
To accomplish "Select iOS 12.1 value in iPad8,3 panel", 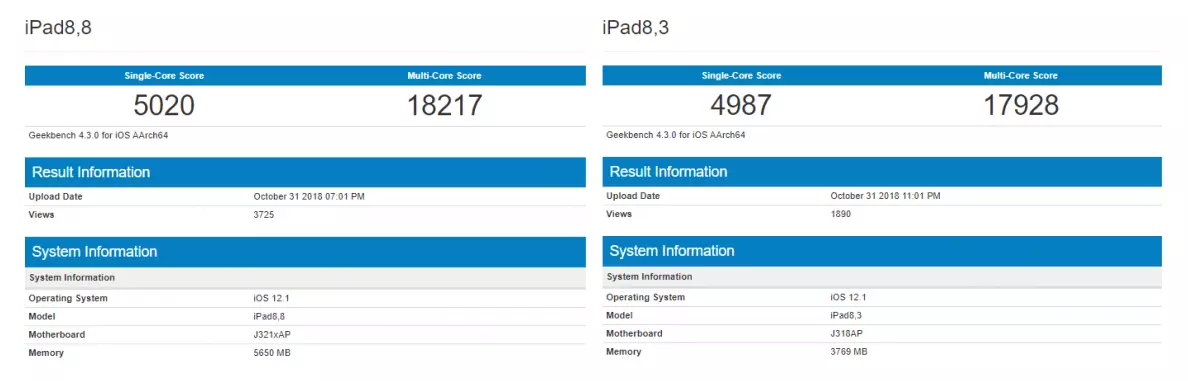I will pyautogui.click(x=849, y=298).
